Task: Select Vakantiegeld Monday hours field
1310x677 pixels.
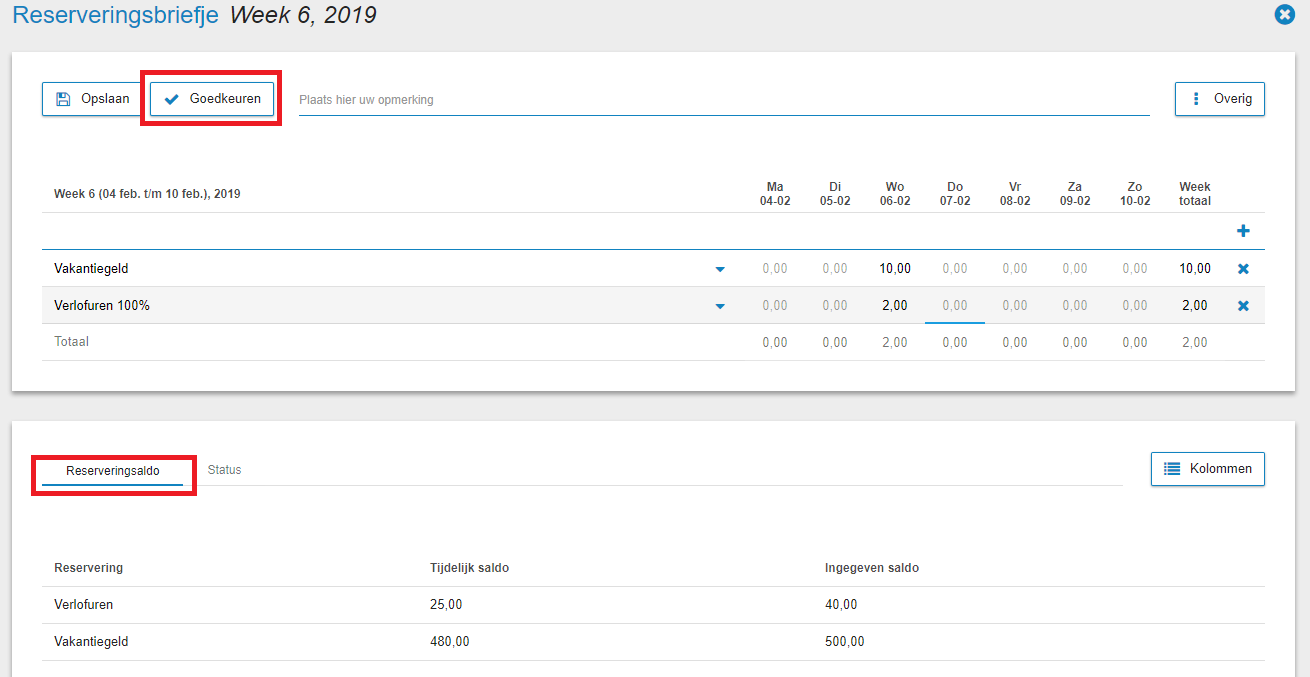Action: tap(775, 269)
